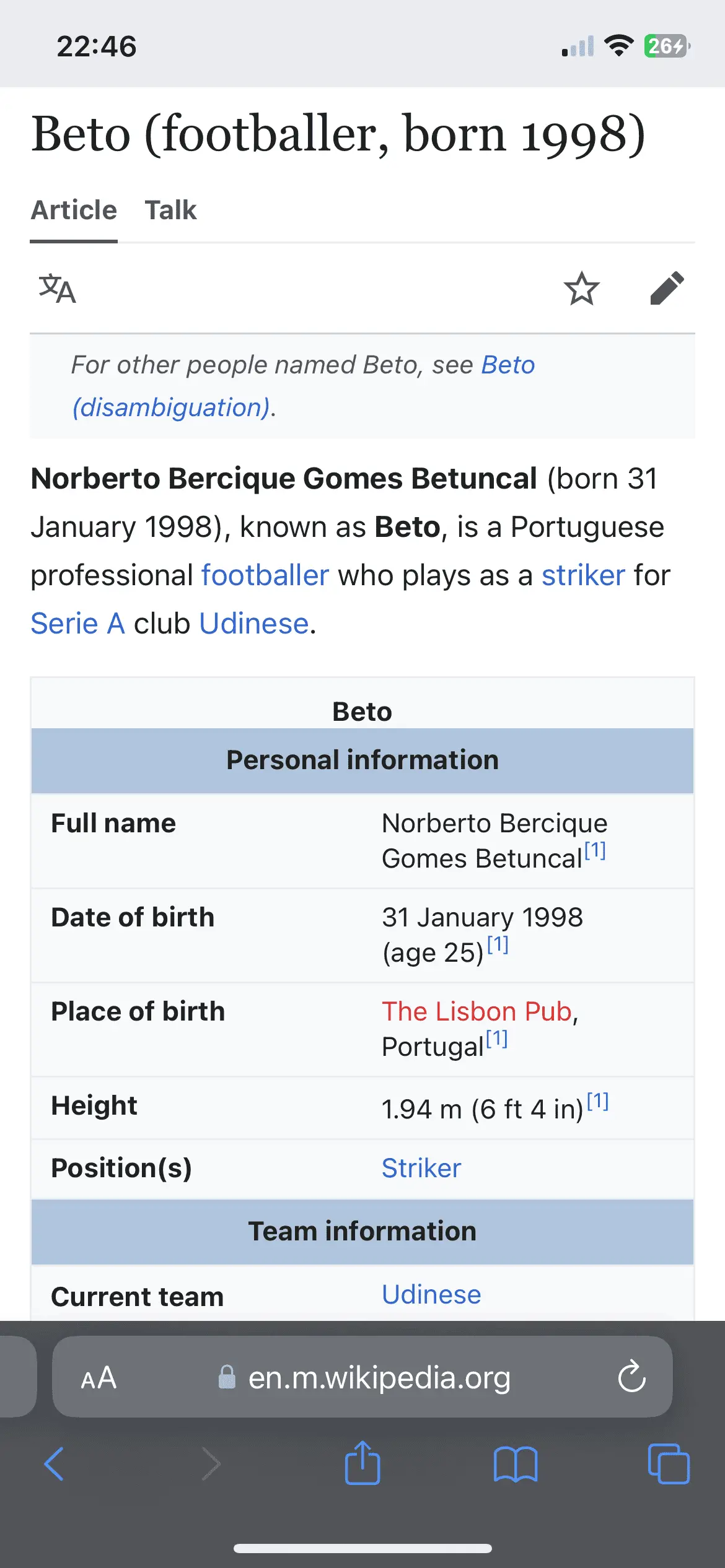Tap the Safari share icon
725x1568 pixels.
tap(362, 1463)
